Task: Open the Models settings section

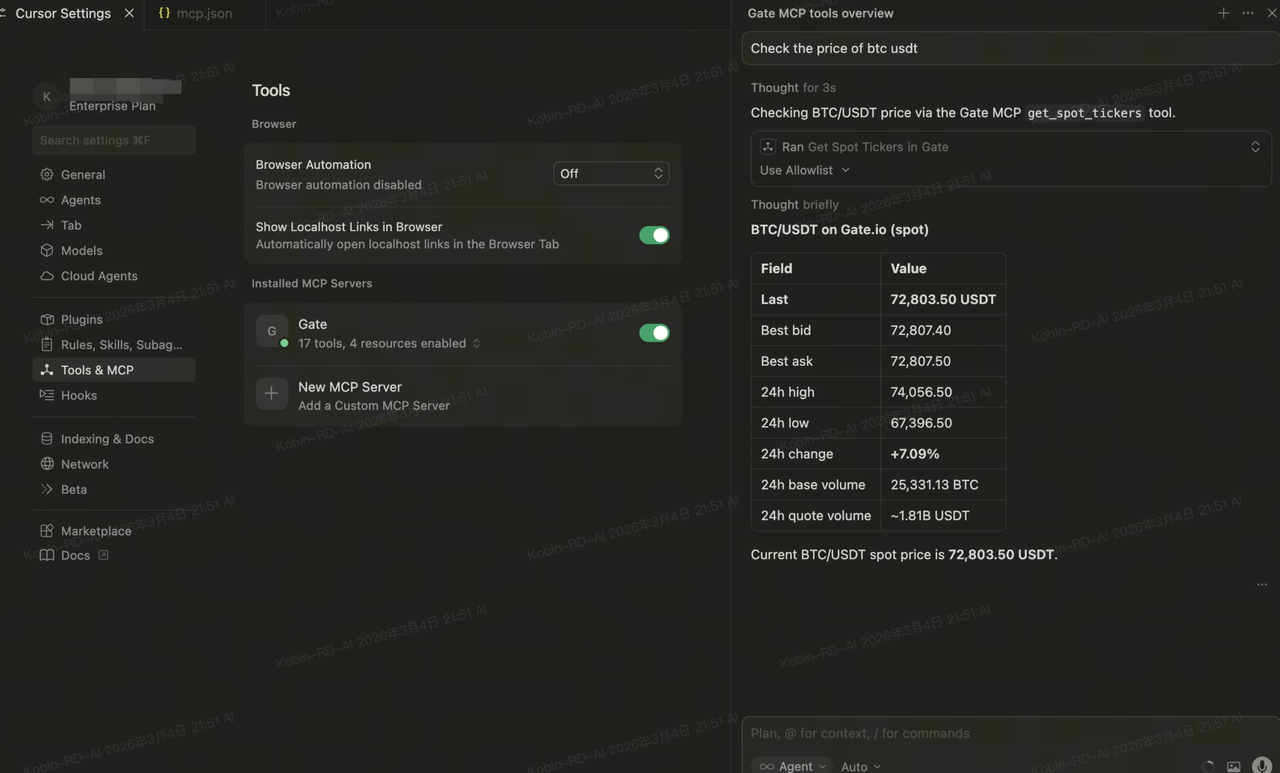Action: [x=81, y=250]
